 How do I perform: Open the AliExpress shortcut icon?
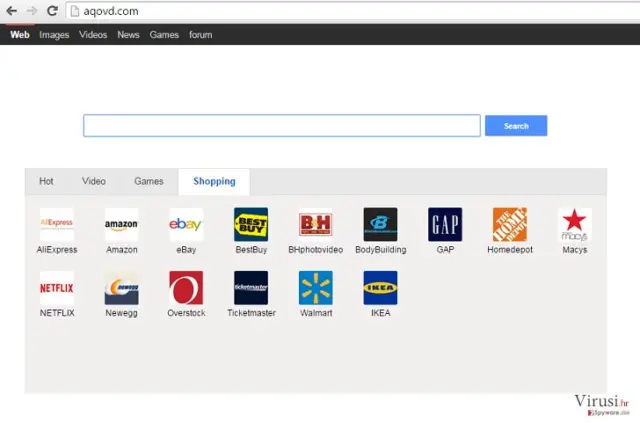pos(57,225)
